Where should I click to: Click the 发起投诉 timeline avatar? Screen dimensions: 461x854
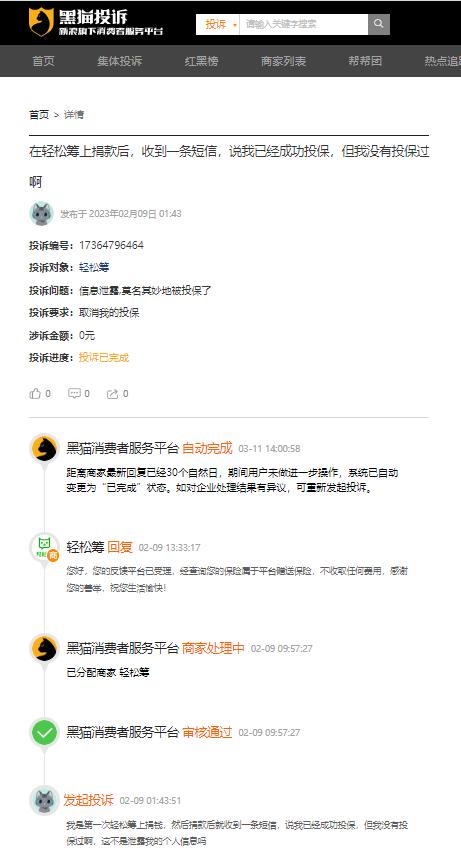[44, 800]
